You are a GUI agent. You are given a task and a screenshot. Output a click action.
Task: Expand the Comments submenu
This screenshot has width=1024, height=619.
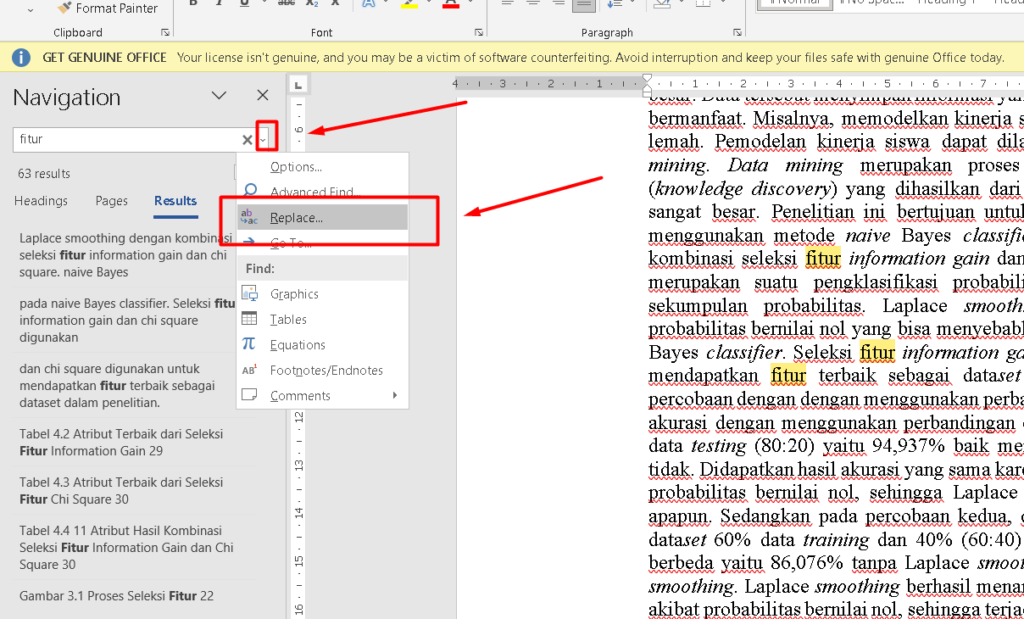point(395,396)
